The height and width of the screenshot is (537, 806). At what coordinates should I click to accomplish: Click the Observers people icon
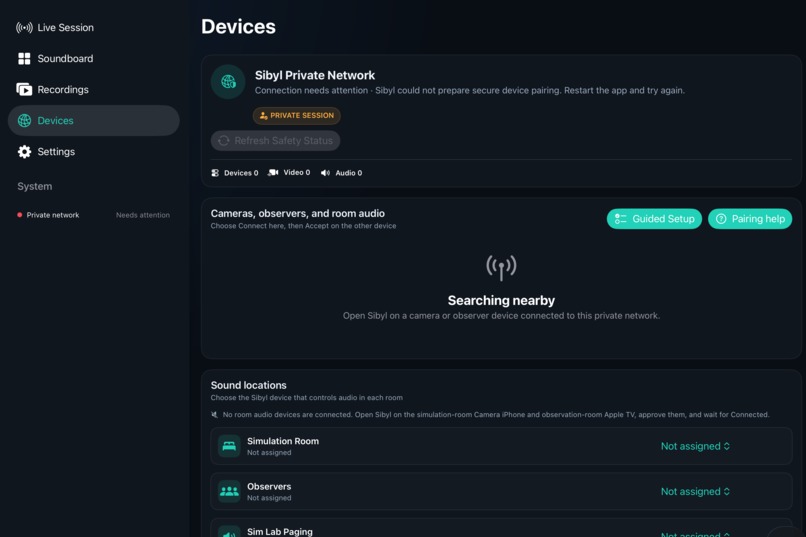pos(229,491)
